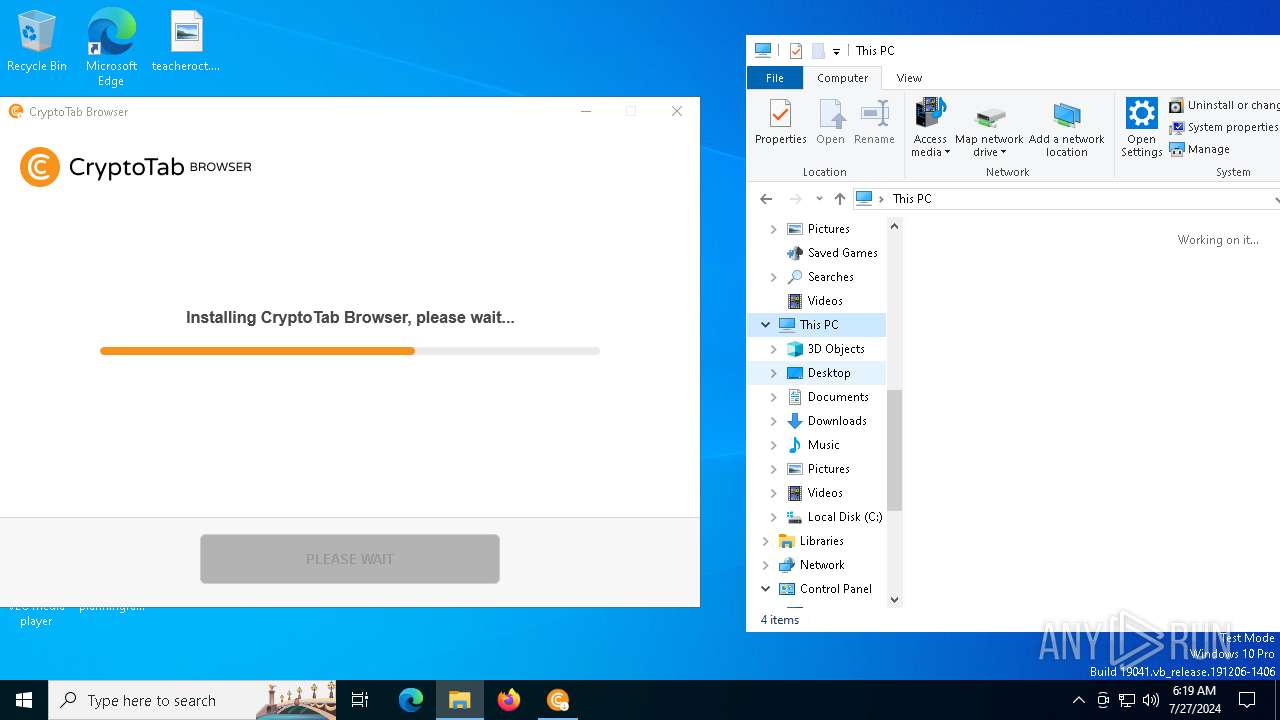Launch Firefox from the taskbar
This screenshot has height=720, width=1280.
tap(509, 700)
